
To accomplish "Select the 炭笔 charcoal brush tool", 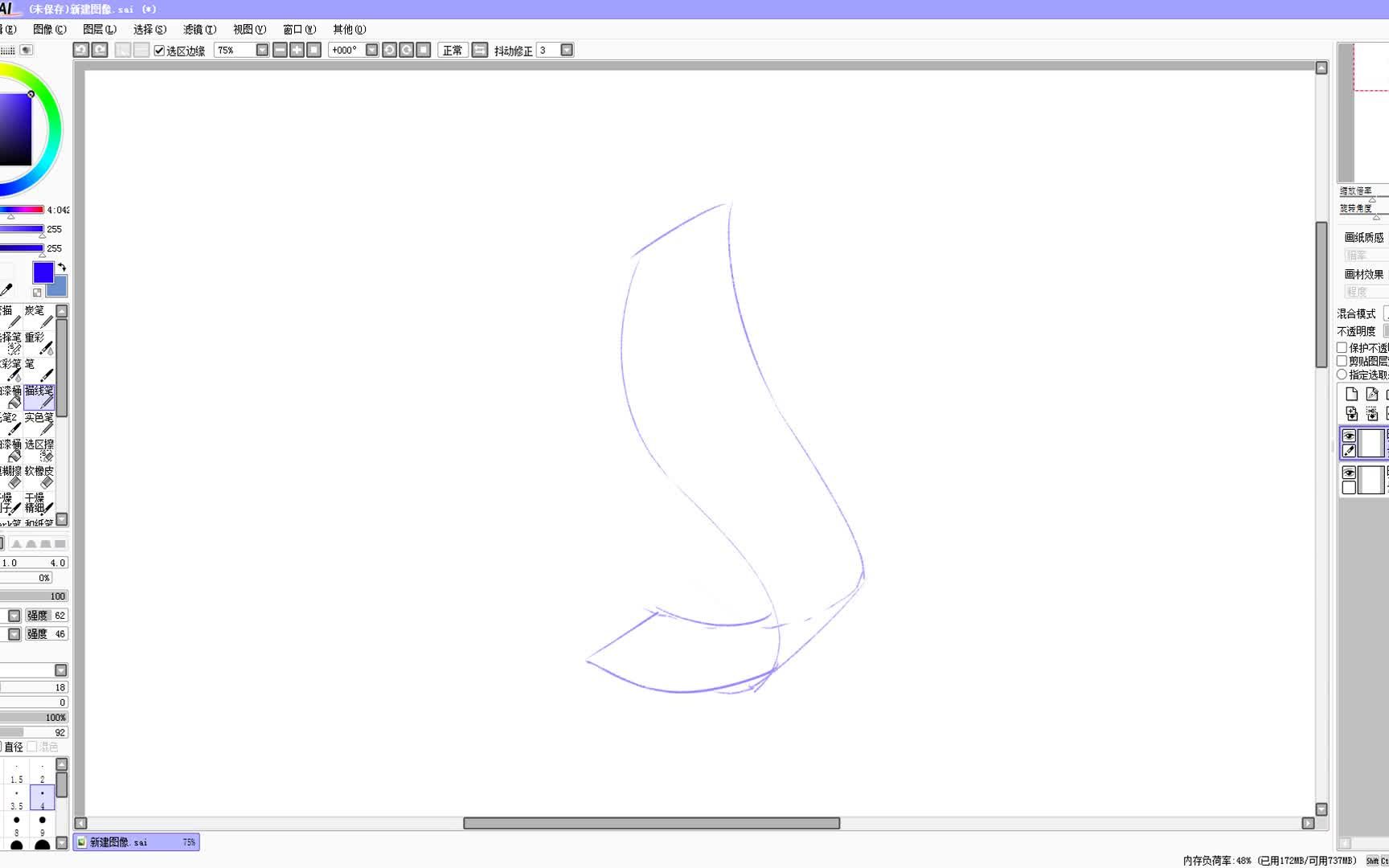I will pos(39,317).
